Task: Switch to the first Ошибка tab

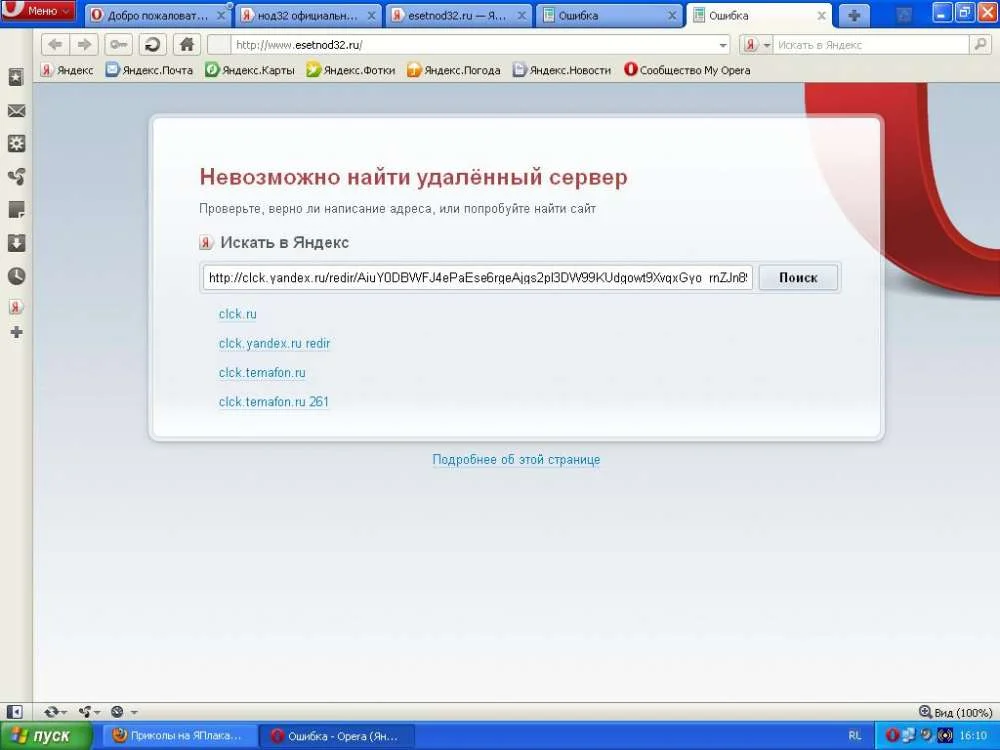Action: [609, 15]
